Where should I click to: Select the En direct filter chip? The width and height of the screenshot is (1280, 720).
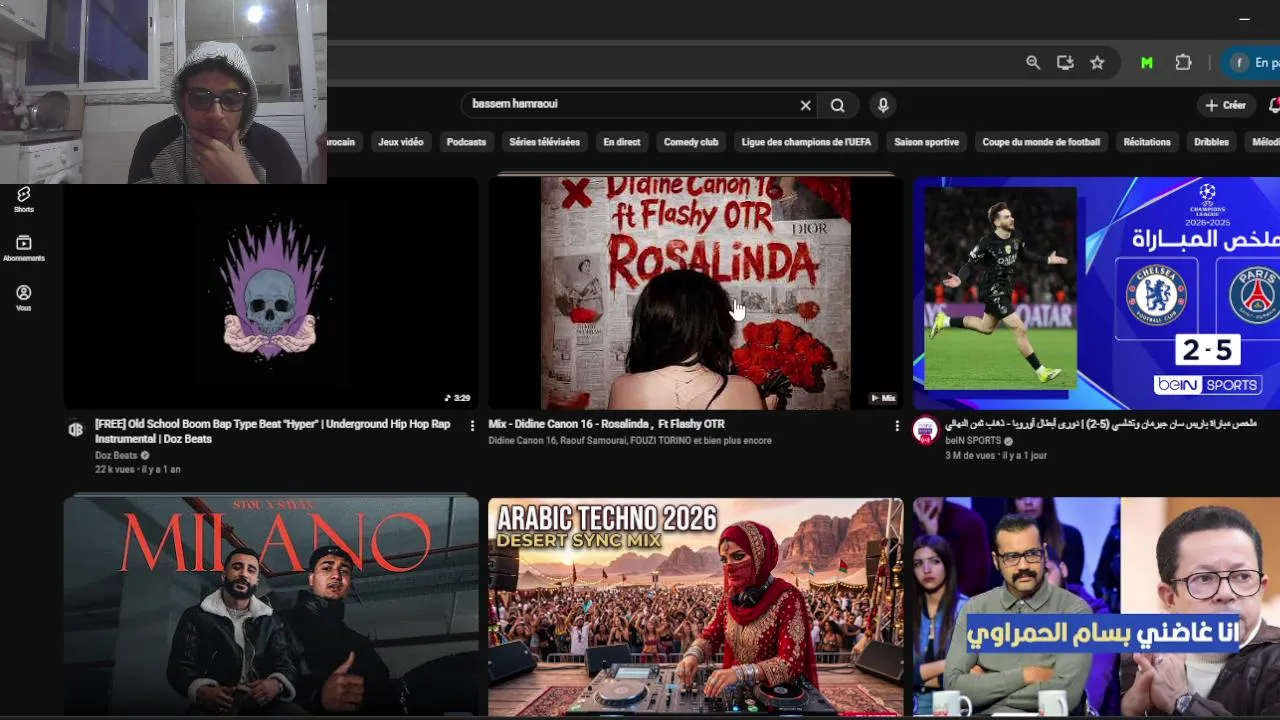click(x=621, y=142)
